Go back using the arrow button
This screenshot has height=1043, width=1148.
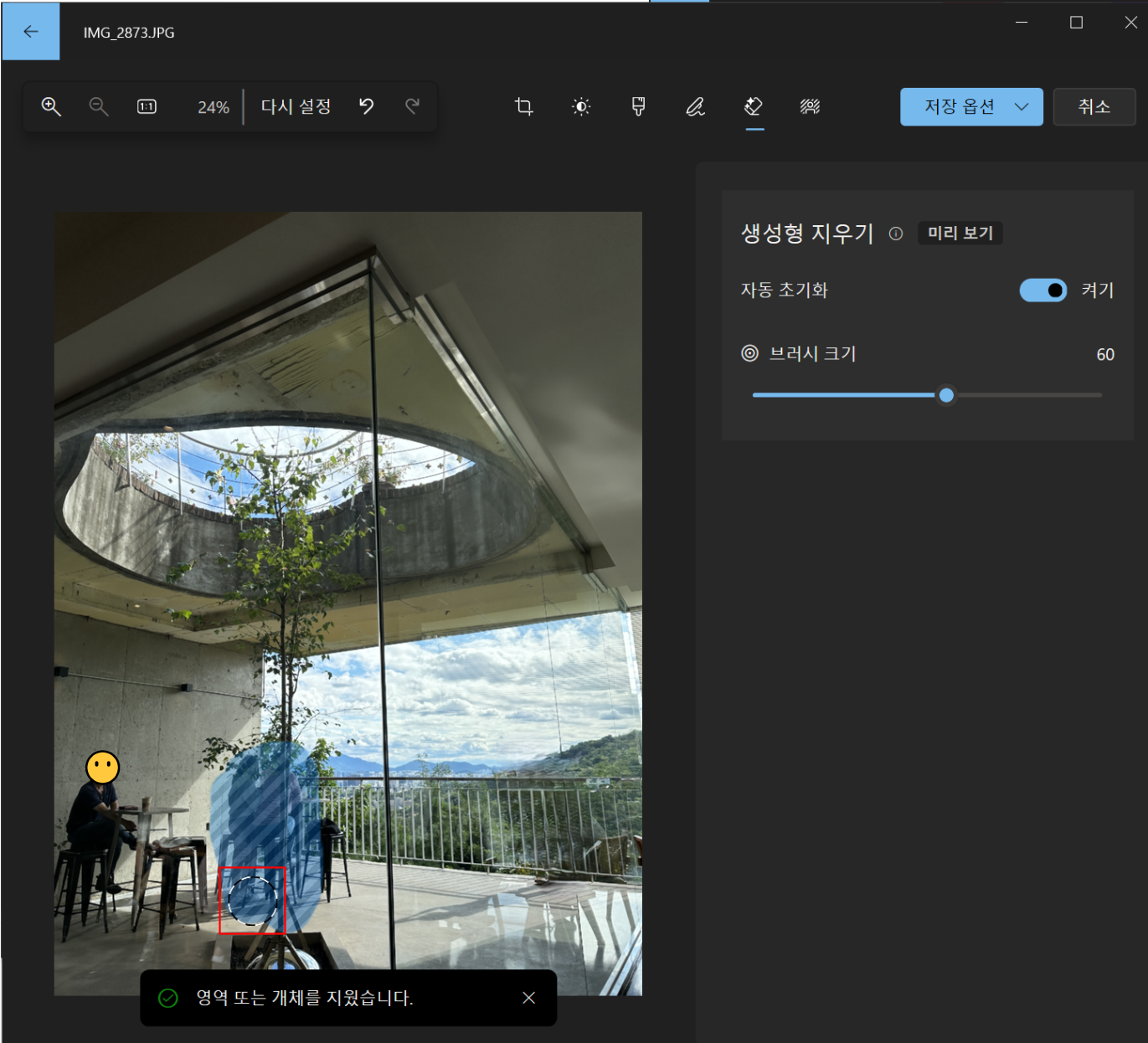coord(31,32)
